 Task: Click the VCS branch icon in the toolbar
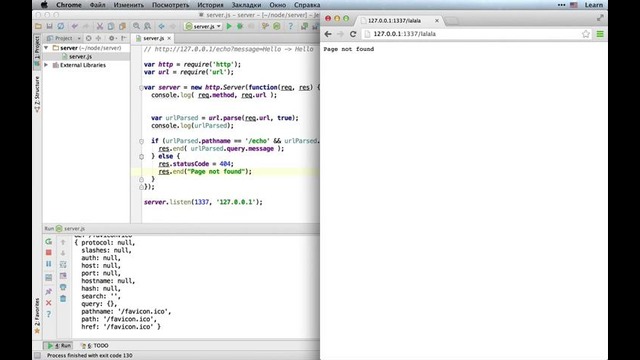coord(265,26)
